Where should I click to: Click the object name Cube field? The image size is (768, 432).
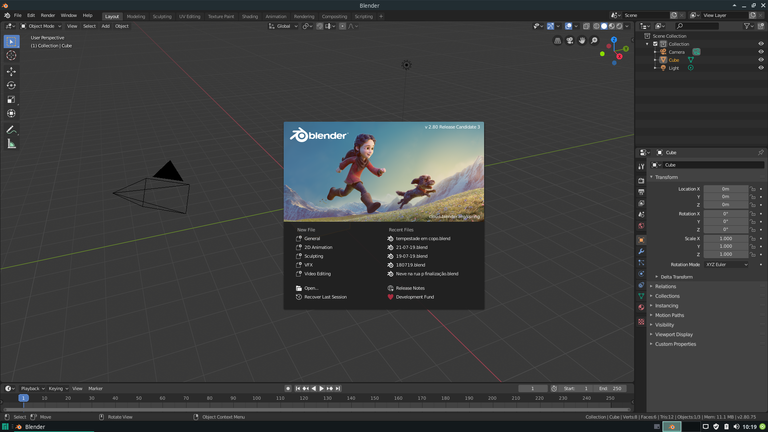(712, 165)
